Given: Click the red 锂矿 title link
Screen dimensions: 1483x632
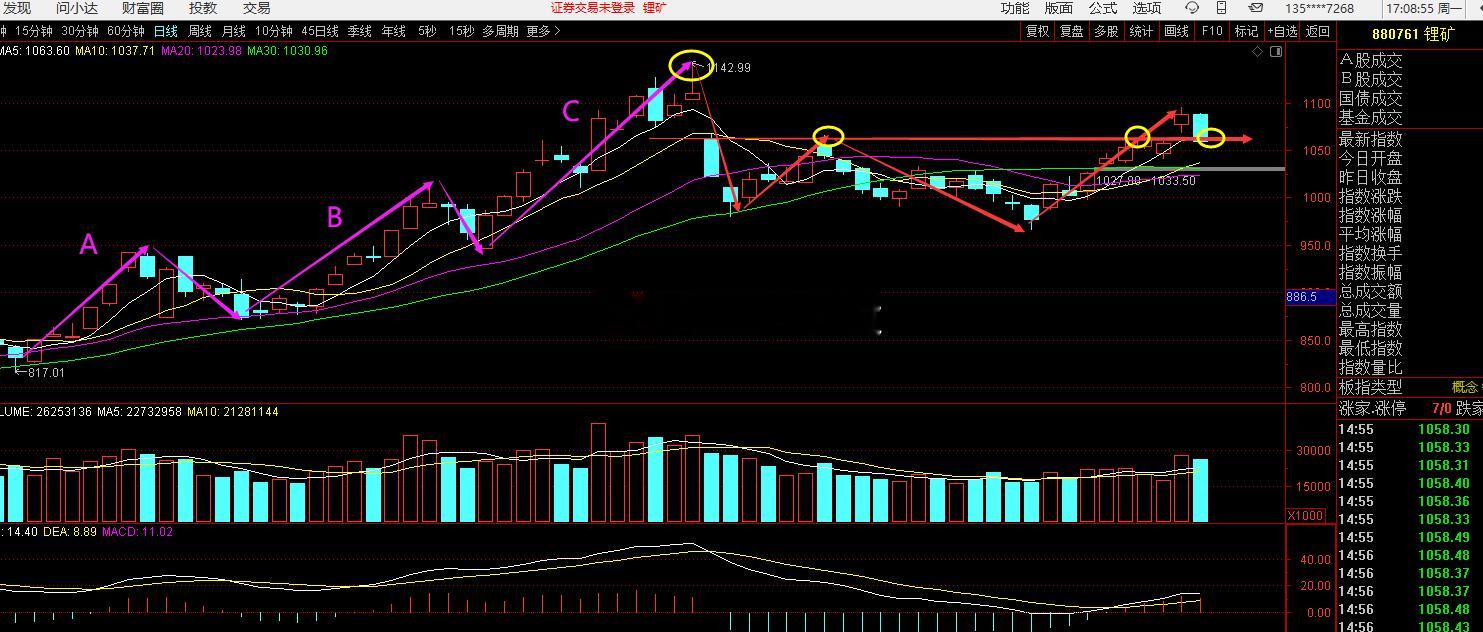Looking at the screenshot, I should coord(655,8).
